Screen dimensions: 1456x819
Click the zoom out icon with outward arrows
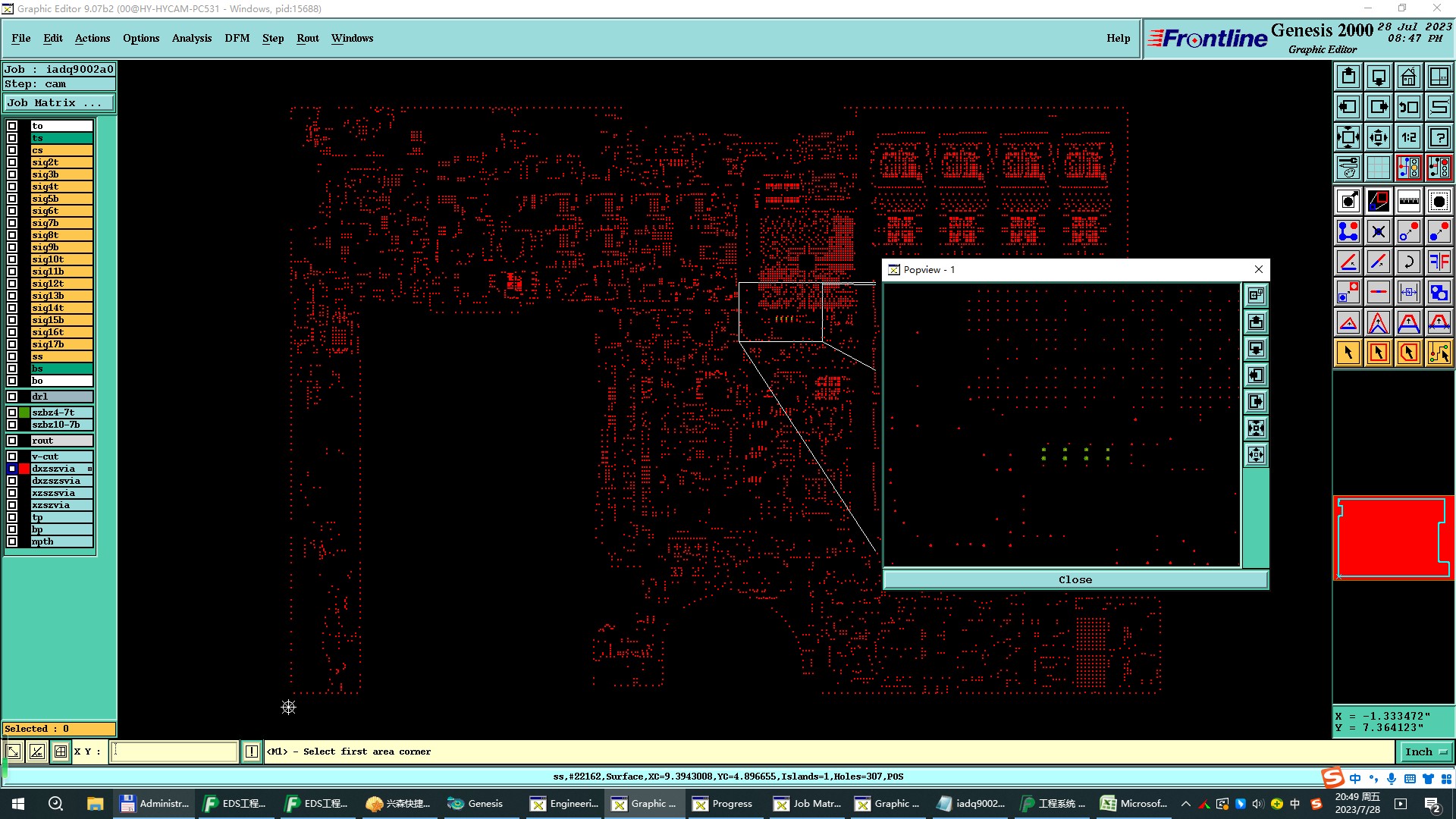click(1378, 137)
